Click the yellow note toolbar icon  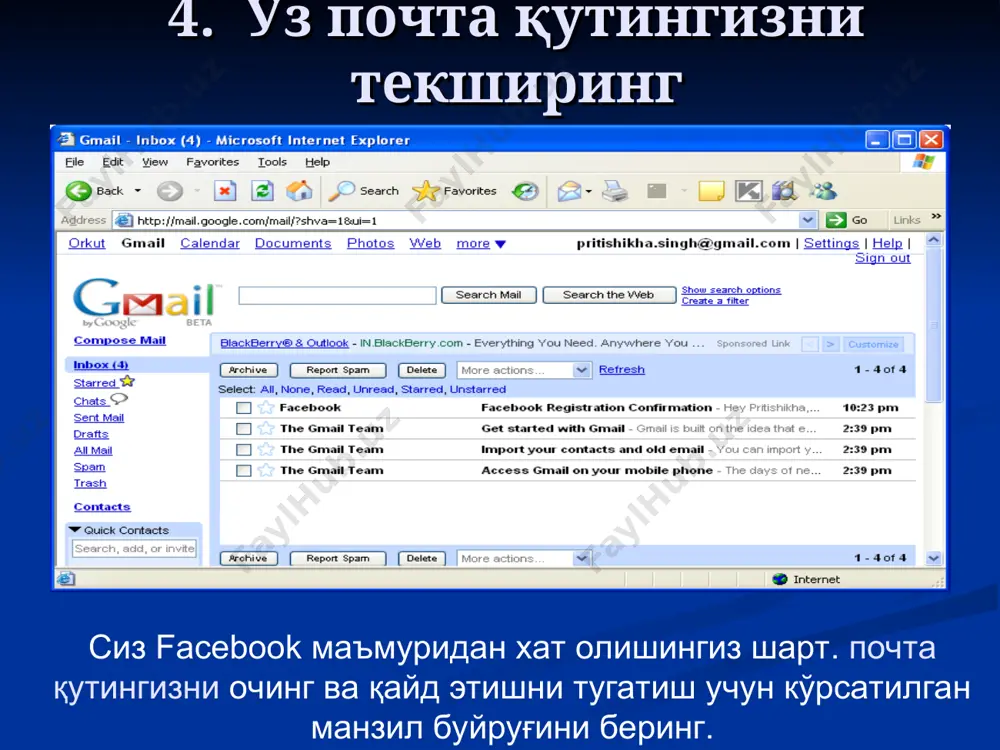711,191
